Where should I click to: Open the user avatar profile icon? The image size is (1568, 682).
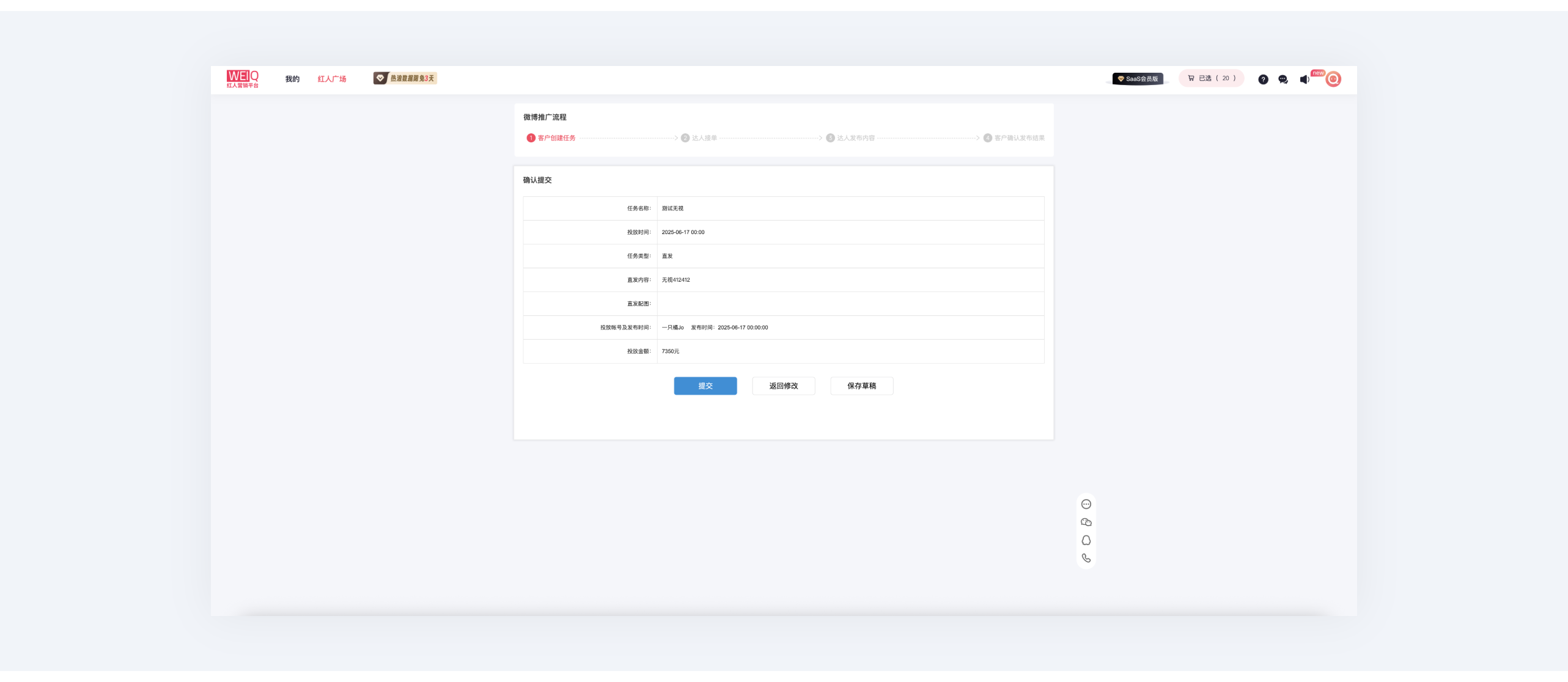(1333, 79)
